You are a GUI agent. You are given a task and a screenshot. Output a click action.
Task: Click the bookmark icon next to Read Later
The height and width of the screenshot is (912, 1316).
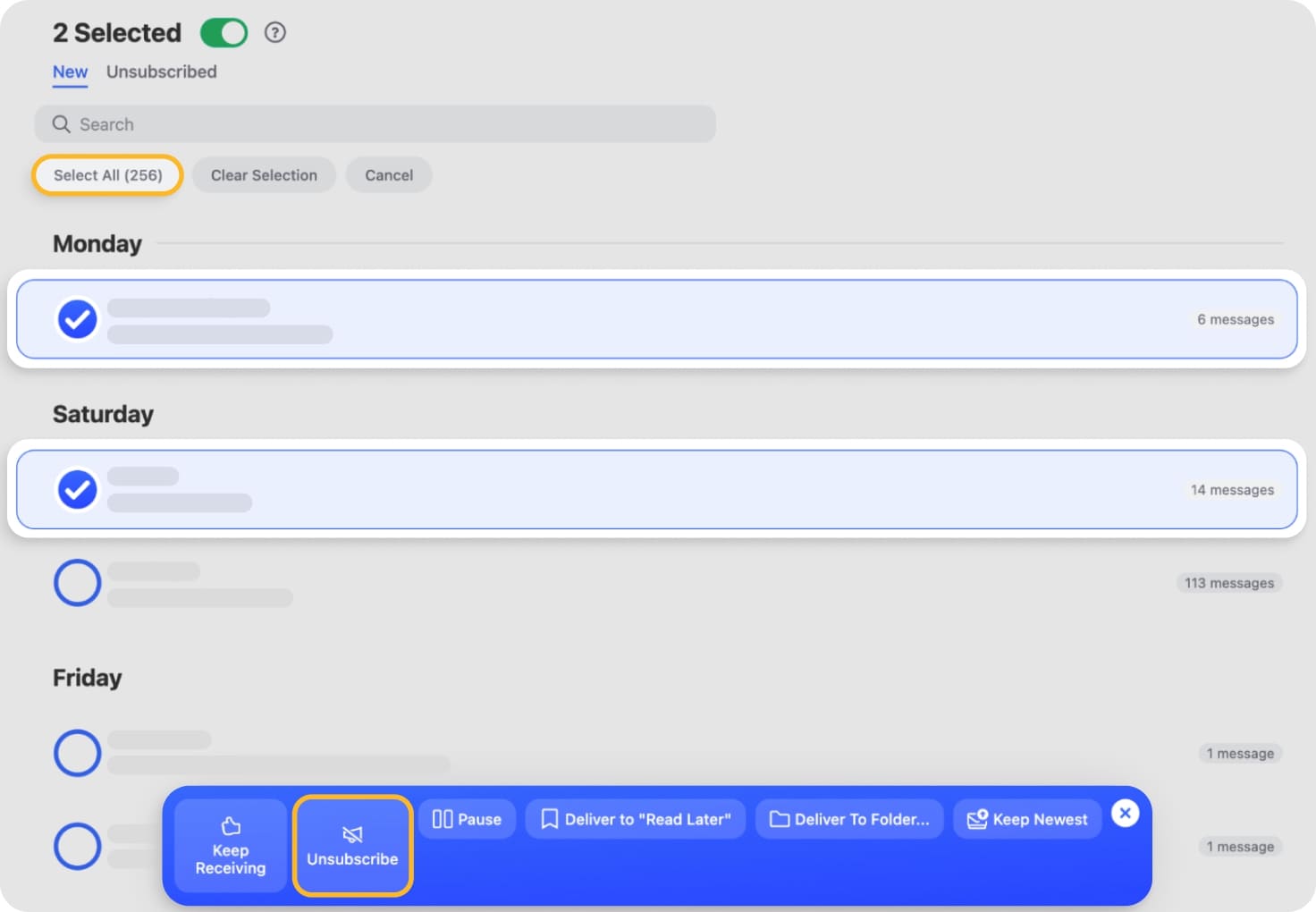pos(549,818)
